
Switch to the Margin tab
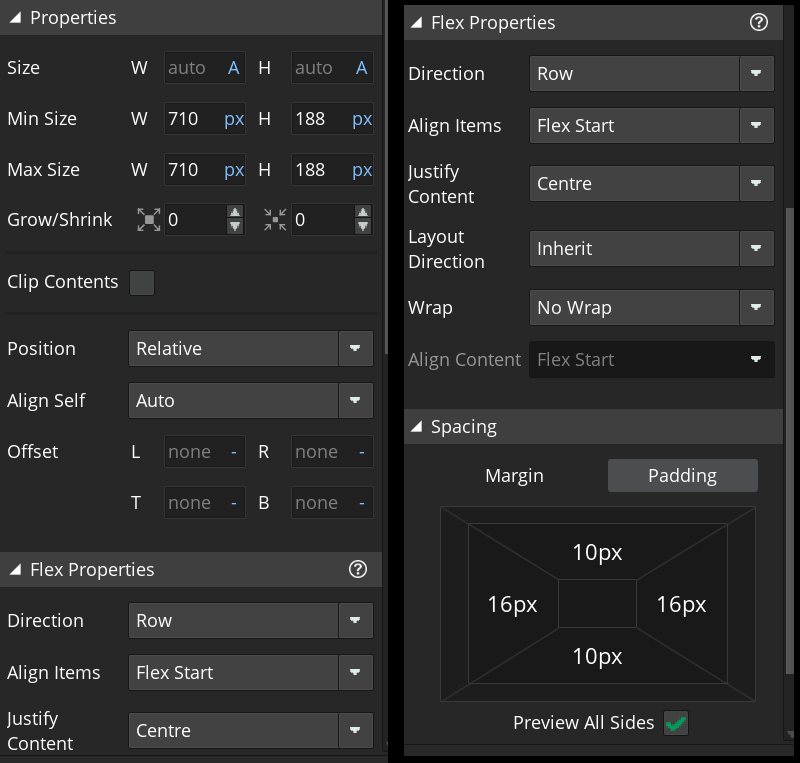pos(514,475)
